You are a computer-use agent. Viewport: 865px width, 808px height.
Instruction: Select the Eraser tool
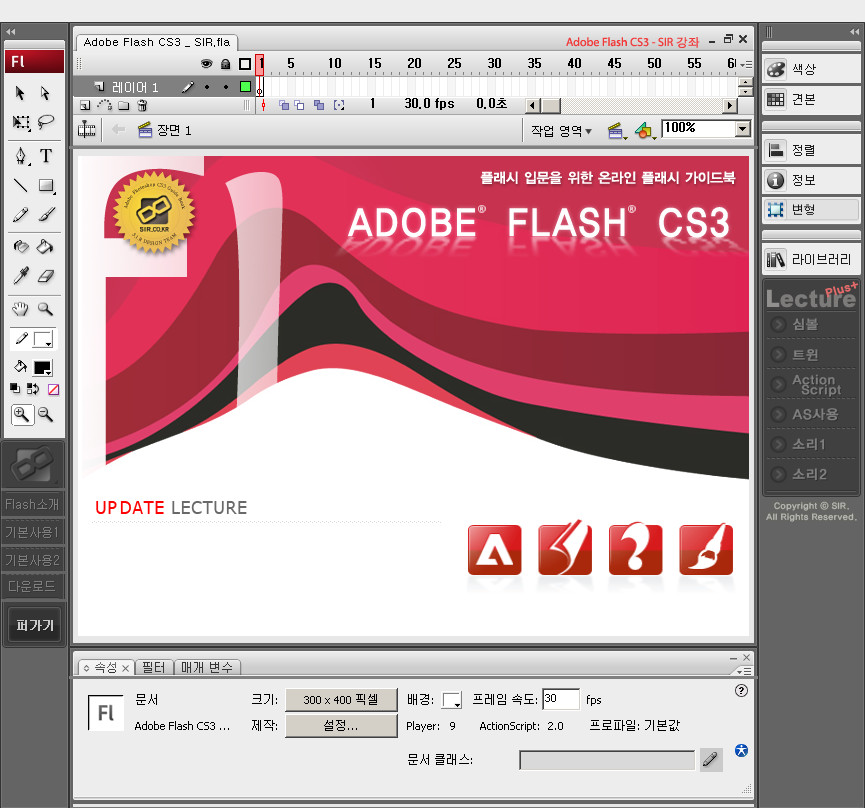[46, 276]
